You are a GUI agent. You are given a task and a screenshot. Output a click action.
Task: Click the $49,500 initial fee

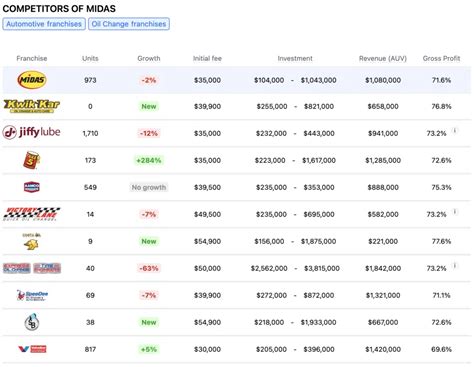click(x=207, y=214)
